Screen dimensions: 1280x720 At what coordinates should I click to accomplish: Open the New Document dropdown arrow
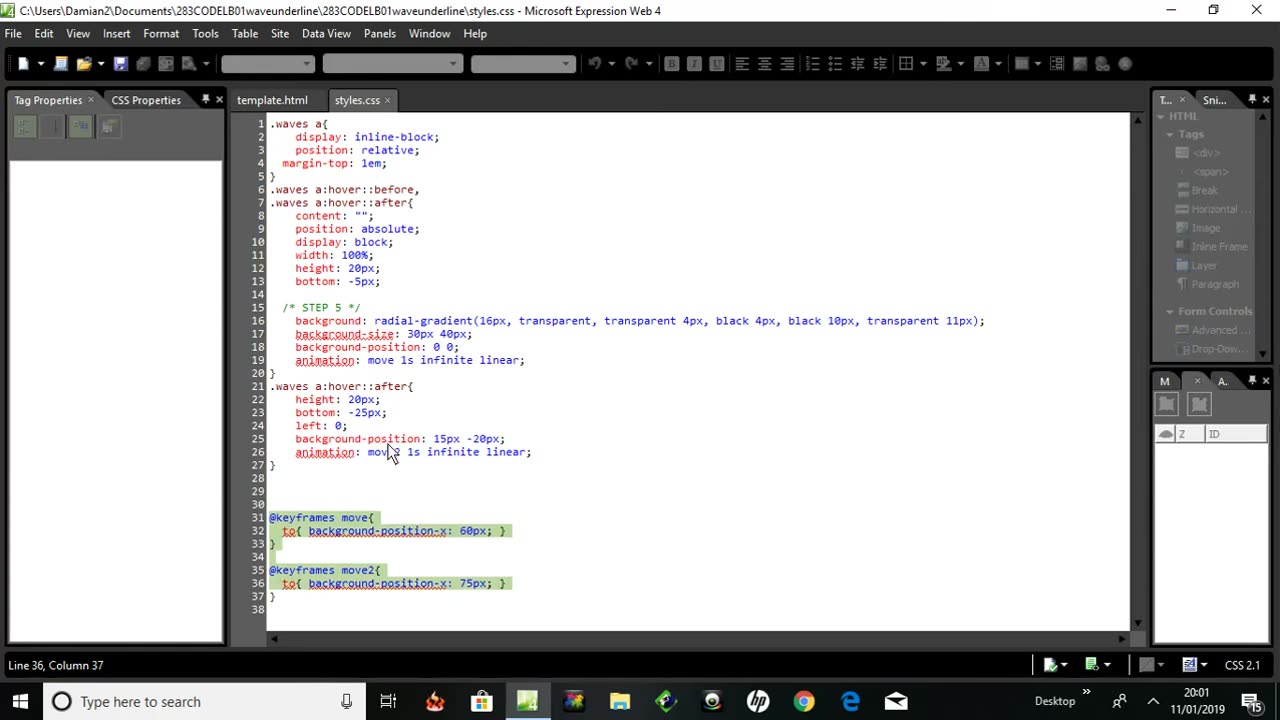[x=41, y=64]
